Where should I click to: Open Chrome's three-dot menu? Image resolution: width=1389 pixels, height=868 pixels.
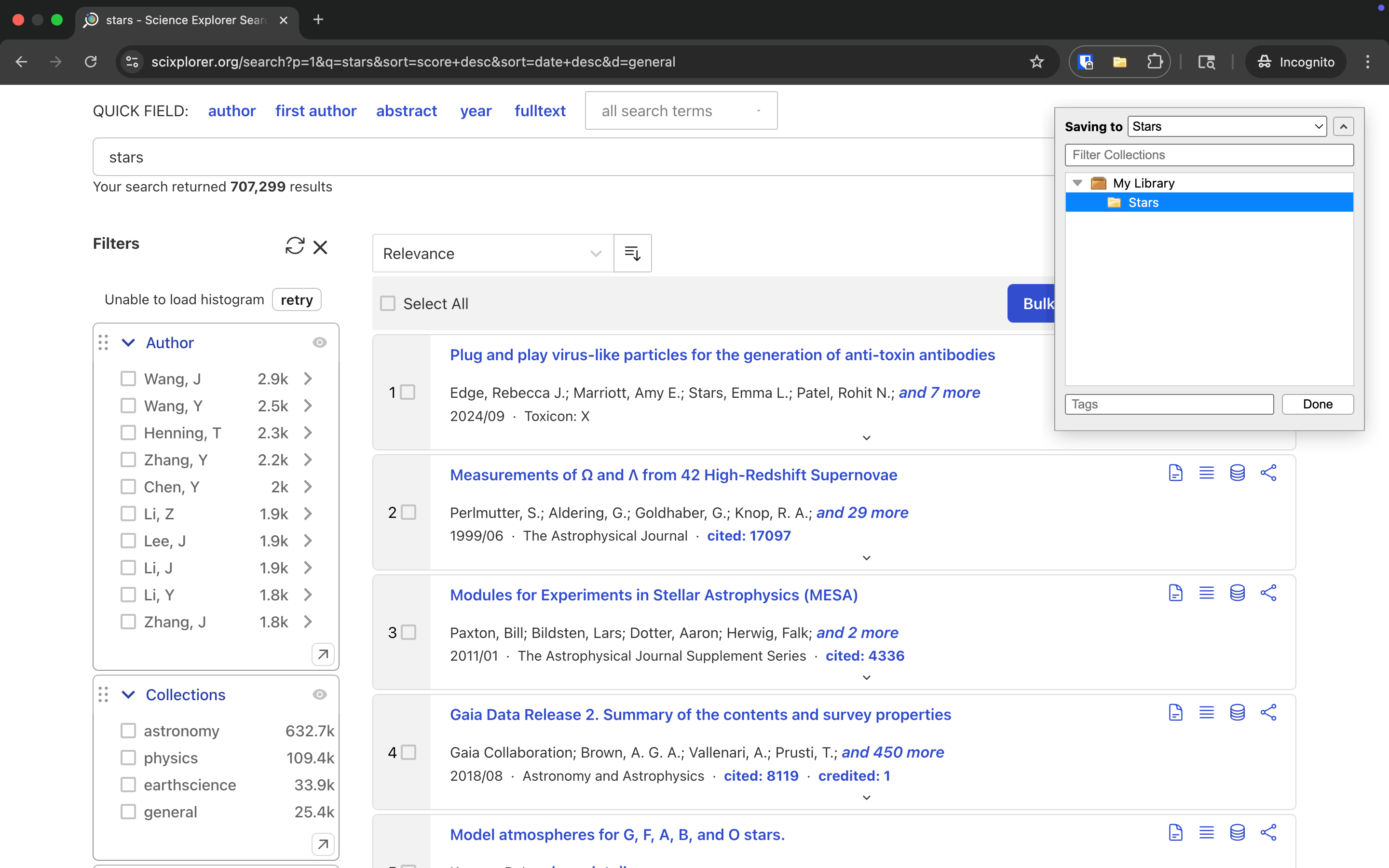pos(1368,62)
